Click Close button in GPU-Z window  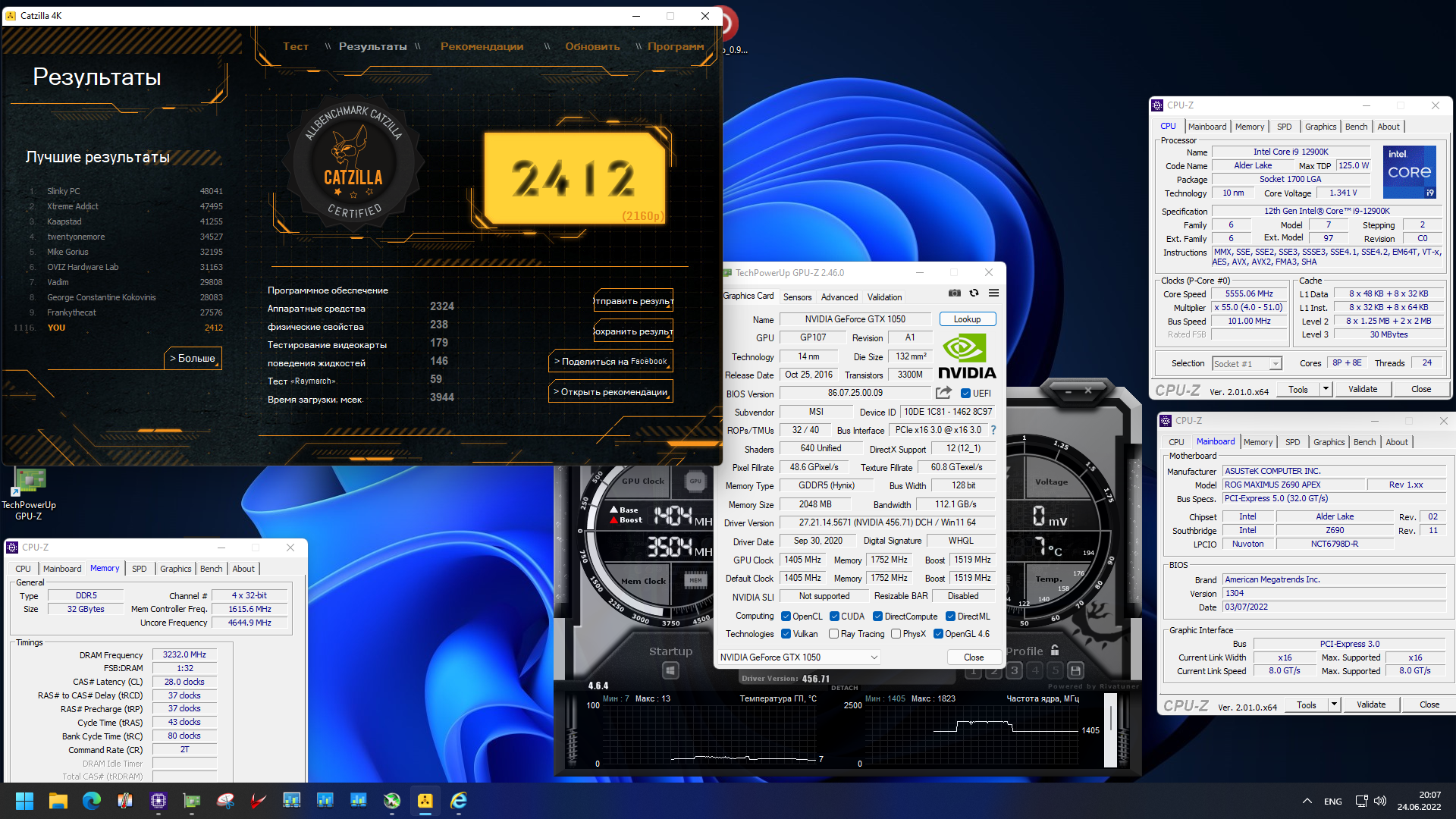point(974,657)
